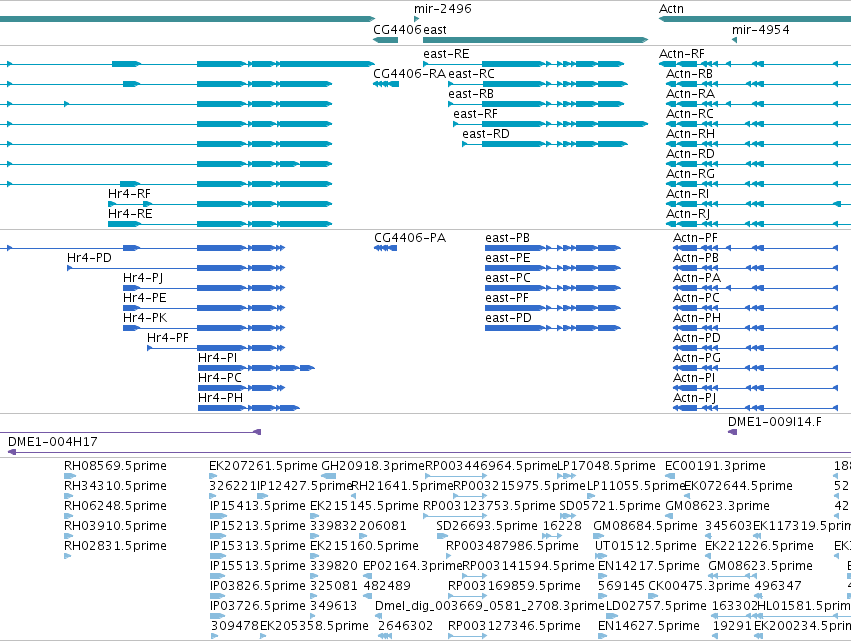This screenshot has width=851, height=641.
Task: Open the Dmel_dig_003669_0581_2708.3prime EST
Action: 490,606
